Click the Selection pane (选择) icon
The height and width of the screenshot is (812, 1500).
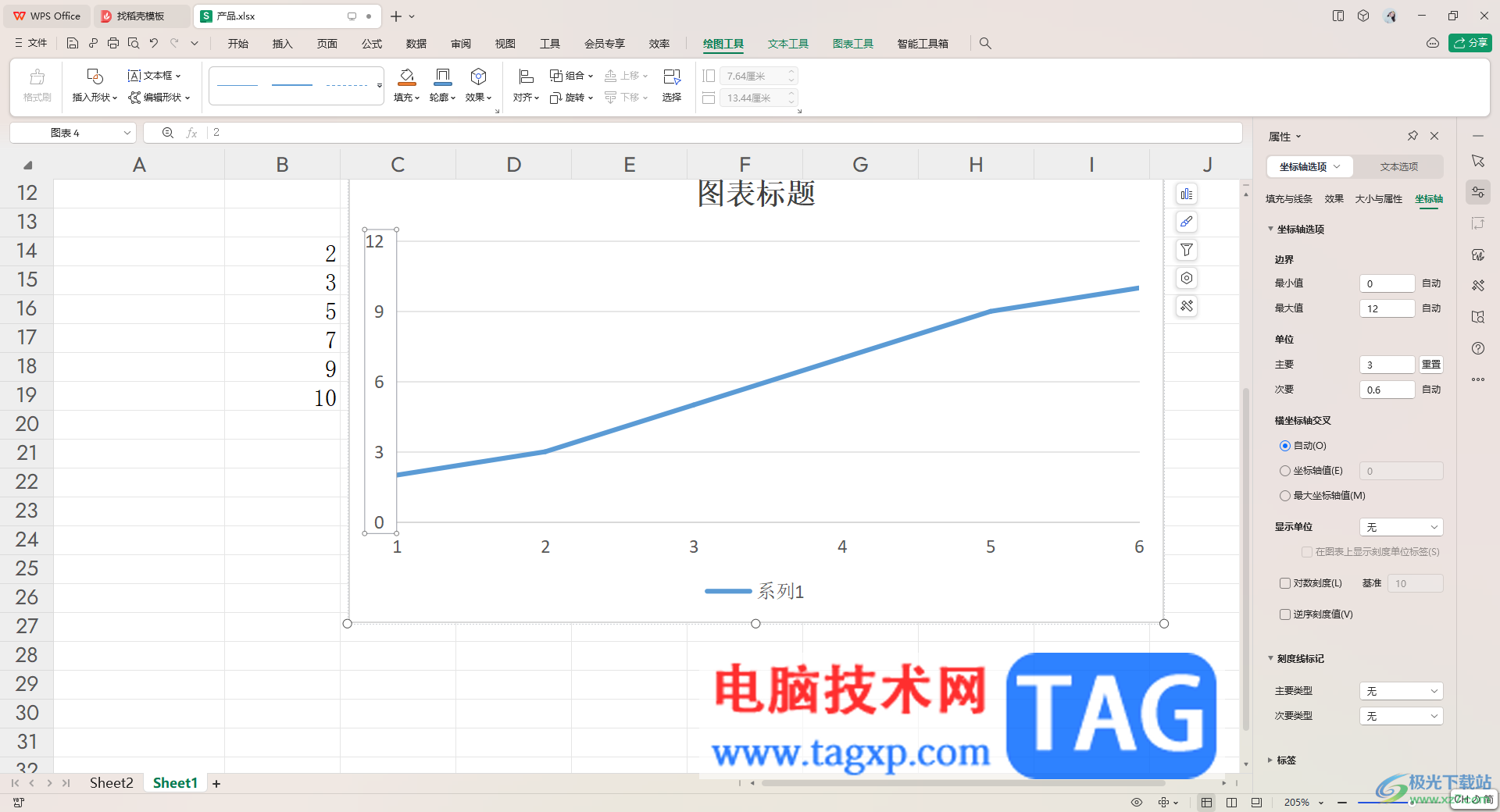point(672,77)
